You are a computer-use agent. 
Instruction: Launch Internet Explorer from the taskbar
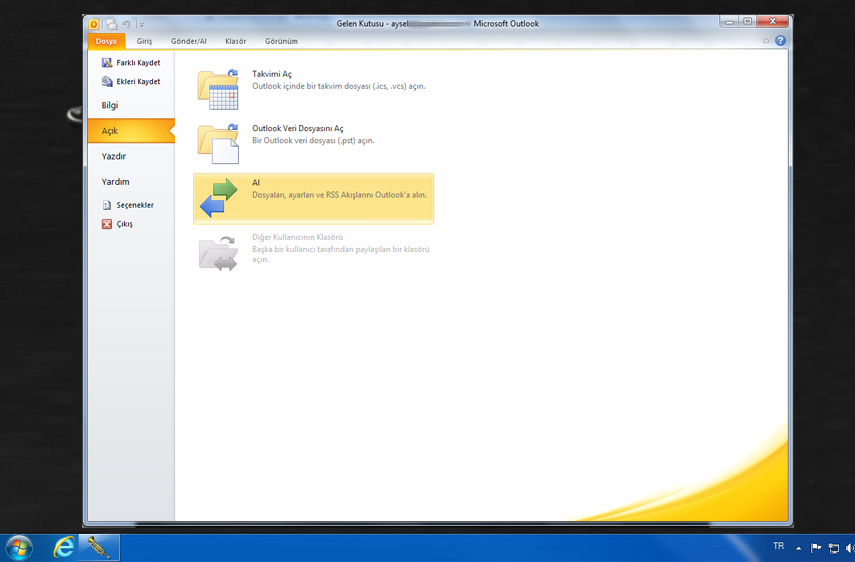[64, 547]
